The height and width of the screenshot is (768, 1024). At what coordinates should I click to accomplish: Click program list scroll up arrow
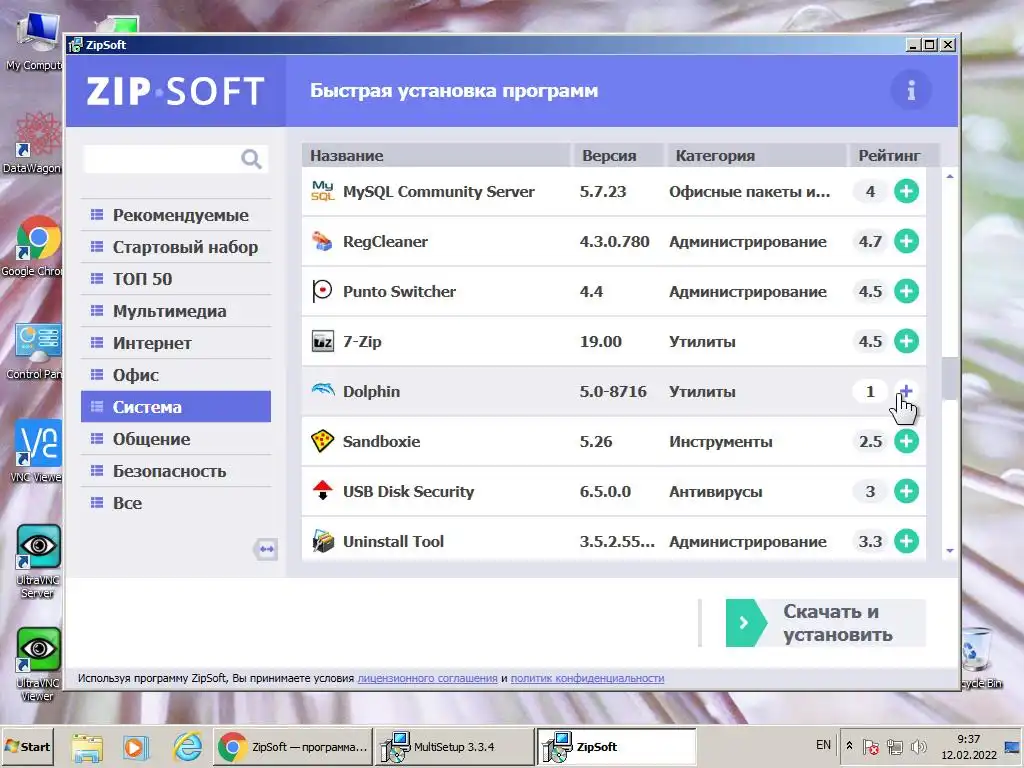[x=950, y=176]
